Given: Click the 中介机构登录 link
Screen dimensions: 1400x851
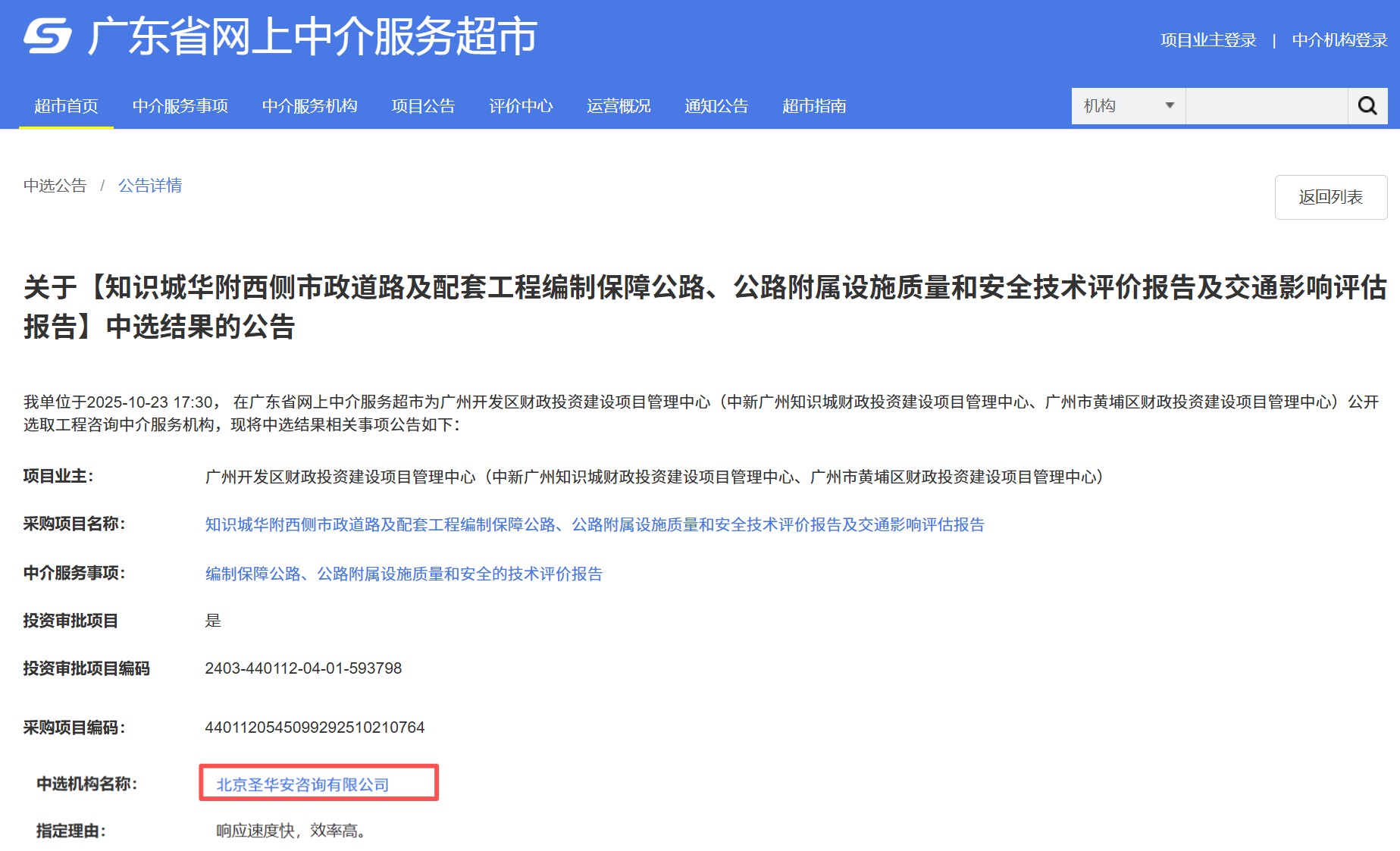Looking at the screenshot, I should click(x=1339, y=40).
